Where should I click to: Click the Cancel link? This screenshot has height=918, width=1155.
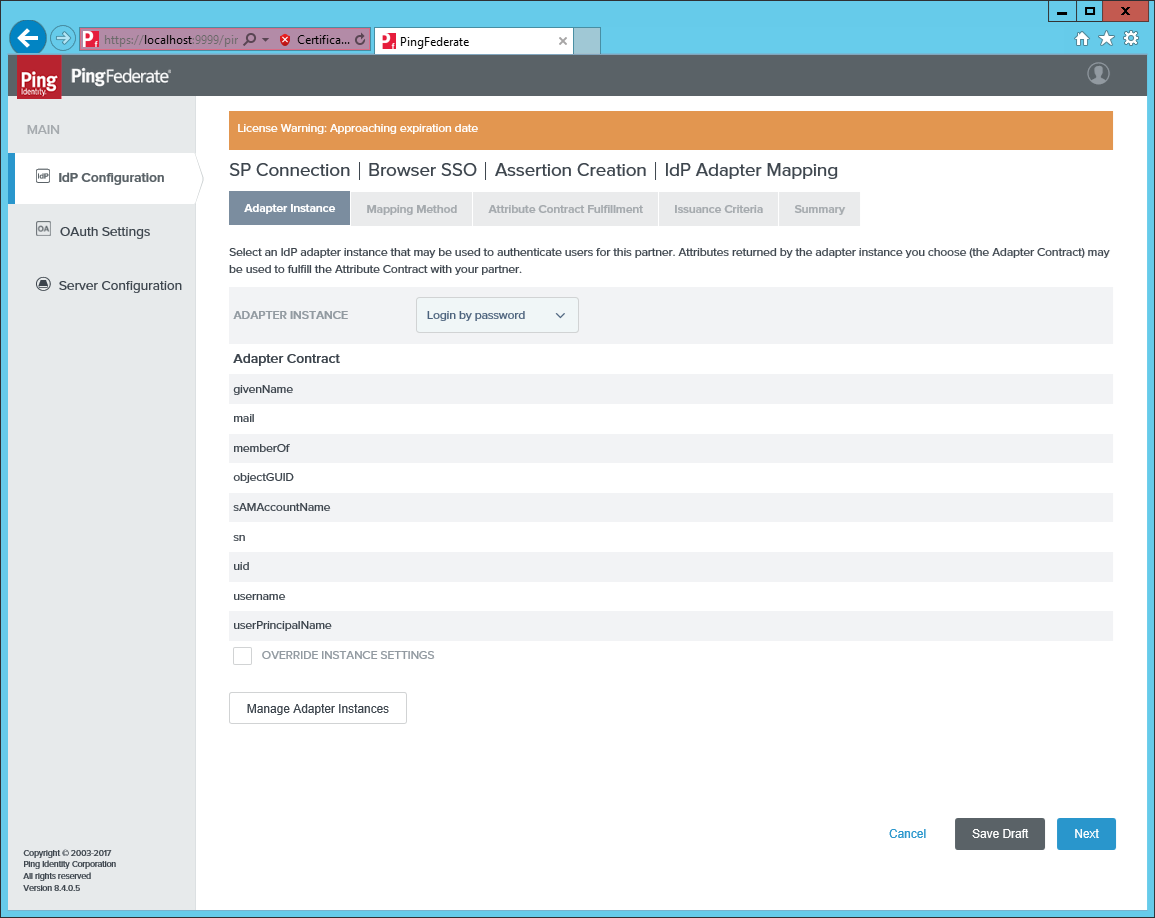[x=908, y=834]
